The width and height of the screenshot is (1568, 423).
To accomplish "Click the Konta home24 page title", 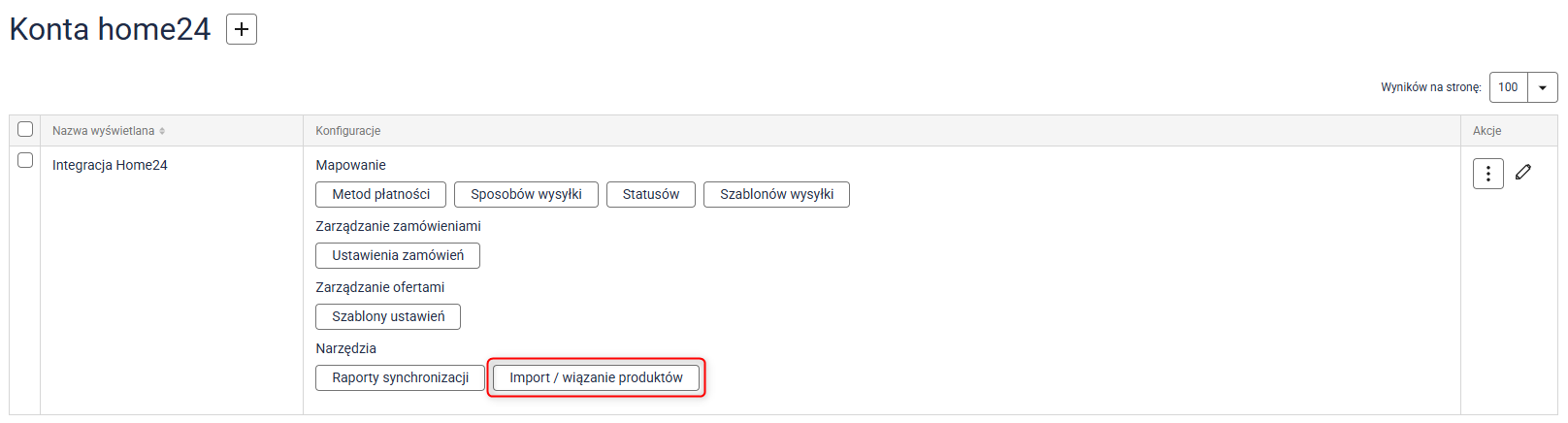I will [x=110, y=29].
